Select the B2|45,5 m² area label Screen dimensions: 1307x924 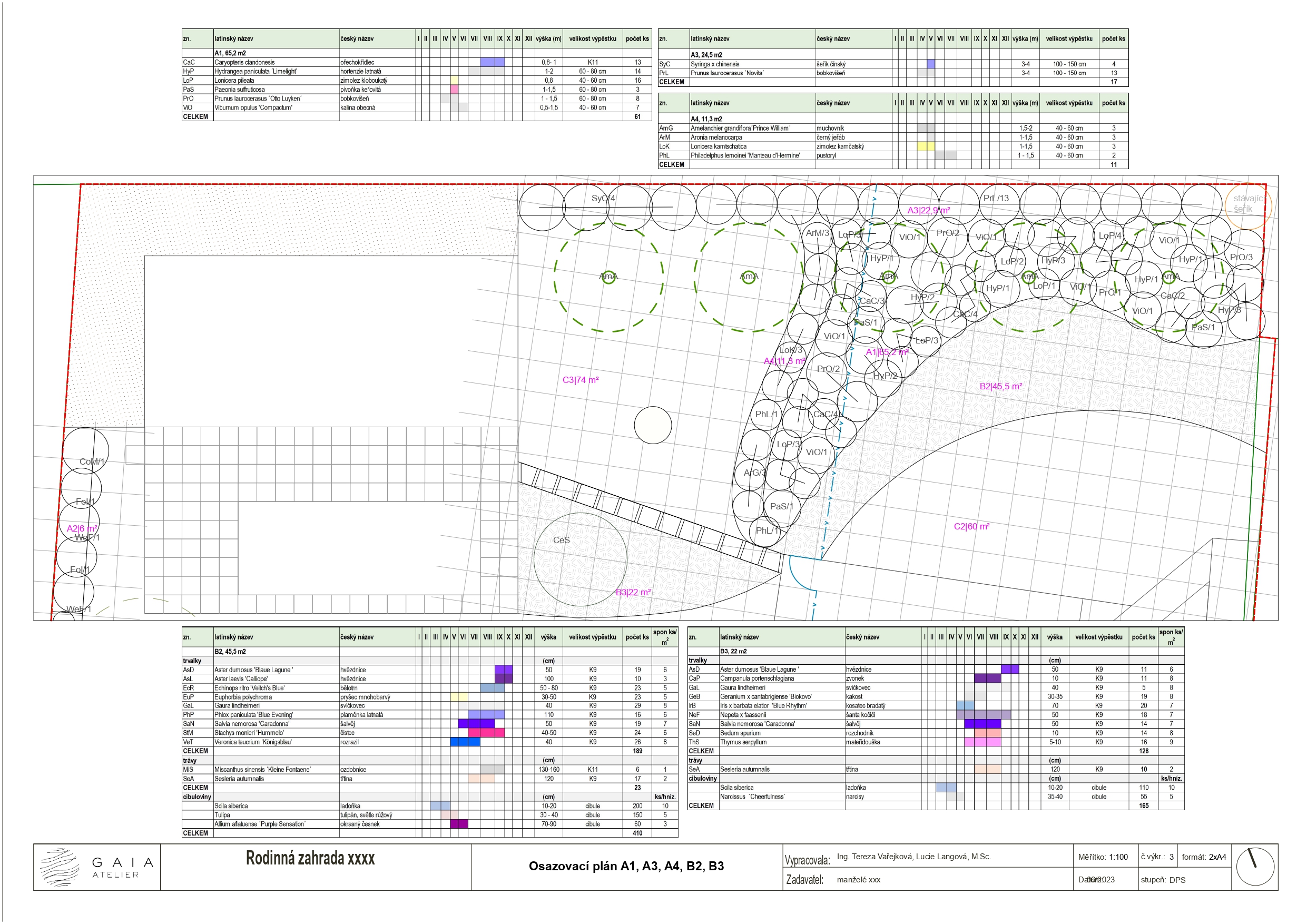(1001, 386)
